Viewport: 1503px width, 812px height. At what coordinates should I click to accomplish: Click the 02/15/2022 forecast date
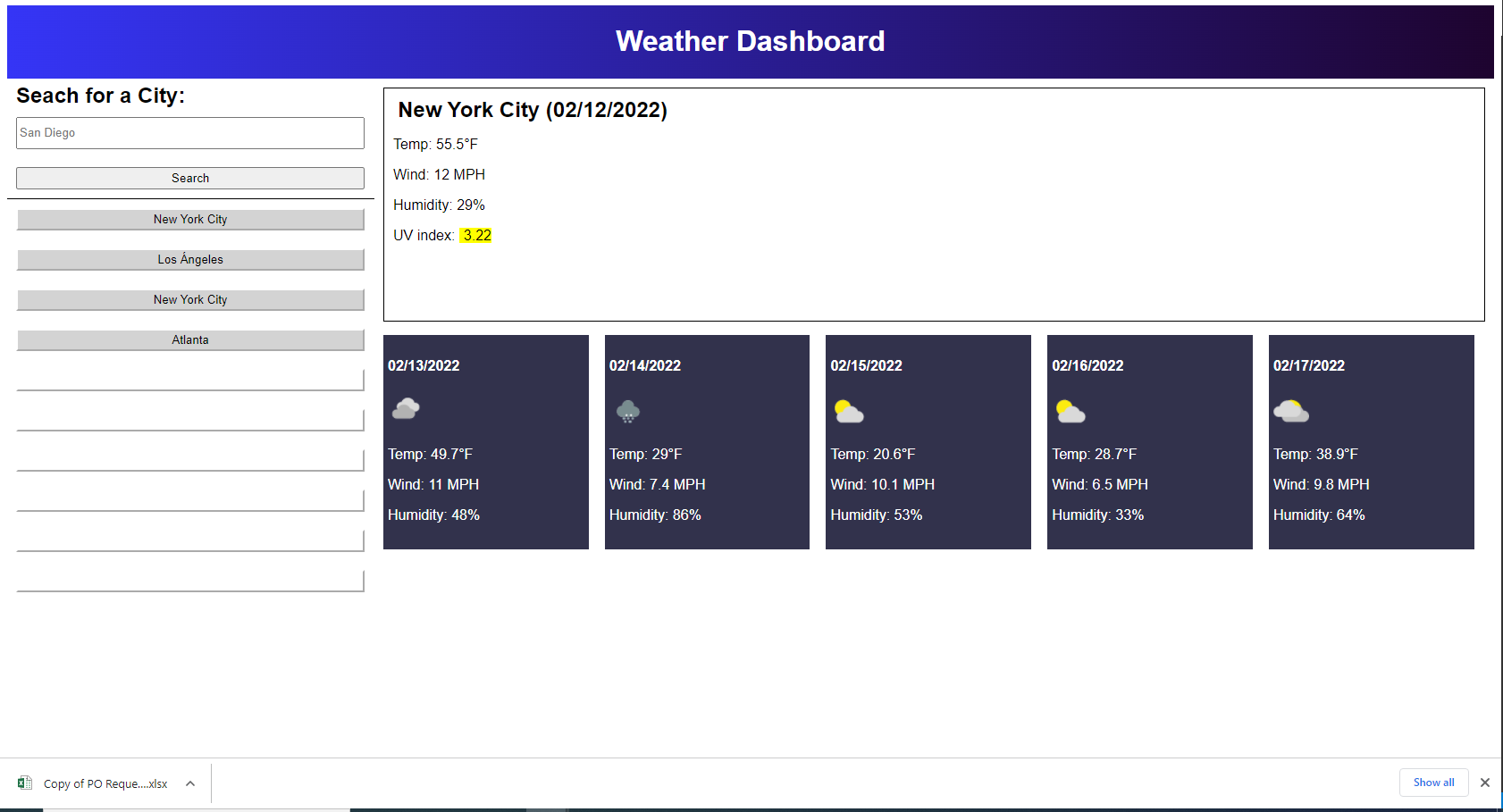click(x=866, y=365)
